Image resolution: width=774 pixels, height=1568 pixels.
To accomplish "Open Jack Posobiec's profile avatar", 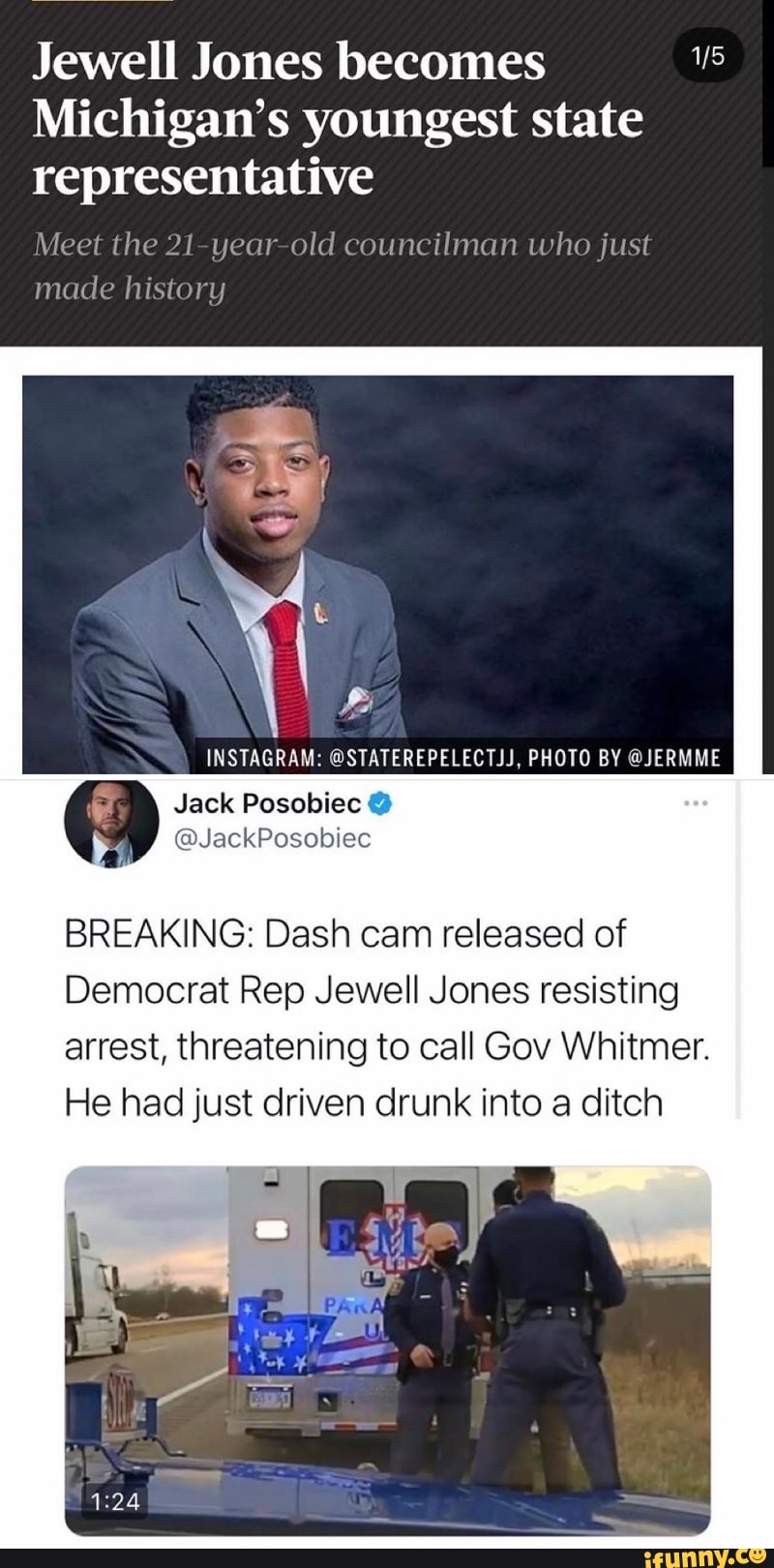I will [111, 821].
